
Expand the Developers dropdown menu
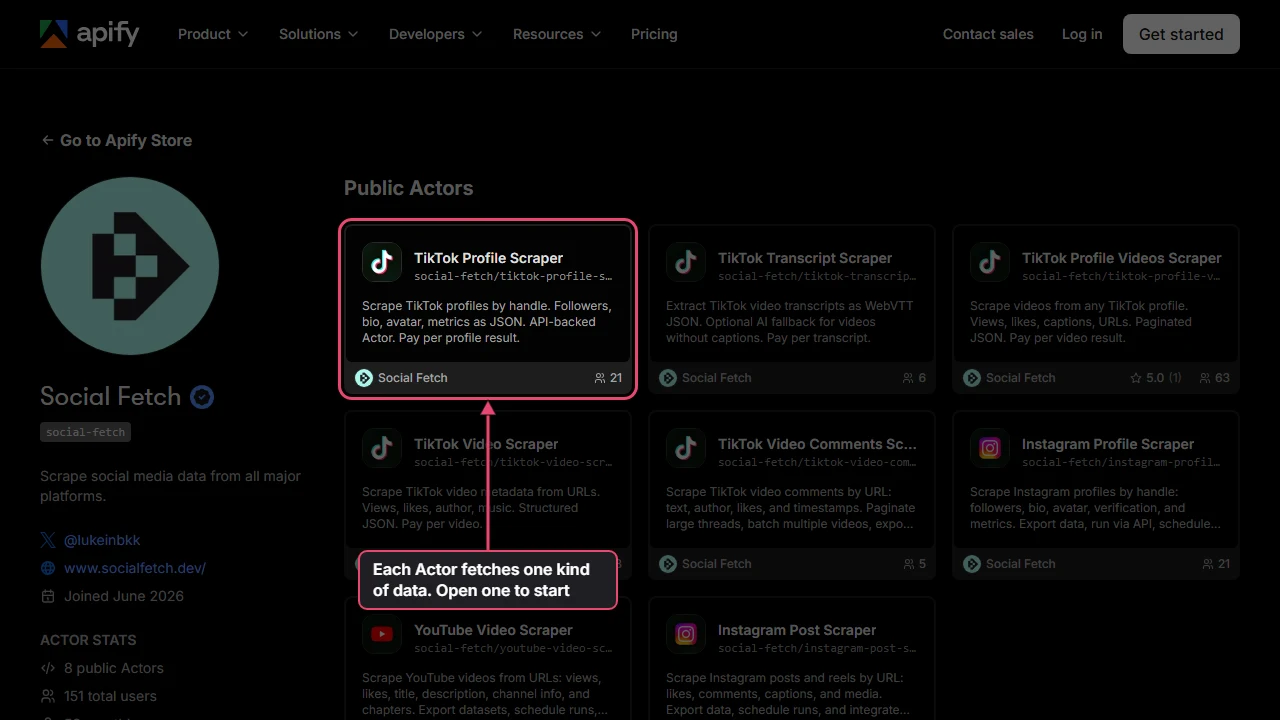[436, 34]
